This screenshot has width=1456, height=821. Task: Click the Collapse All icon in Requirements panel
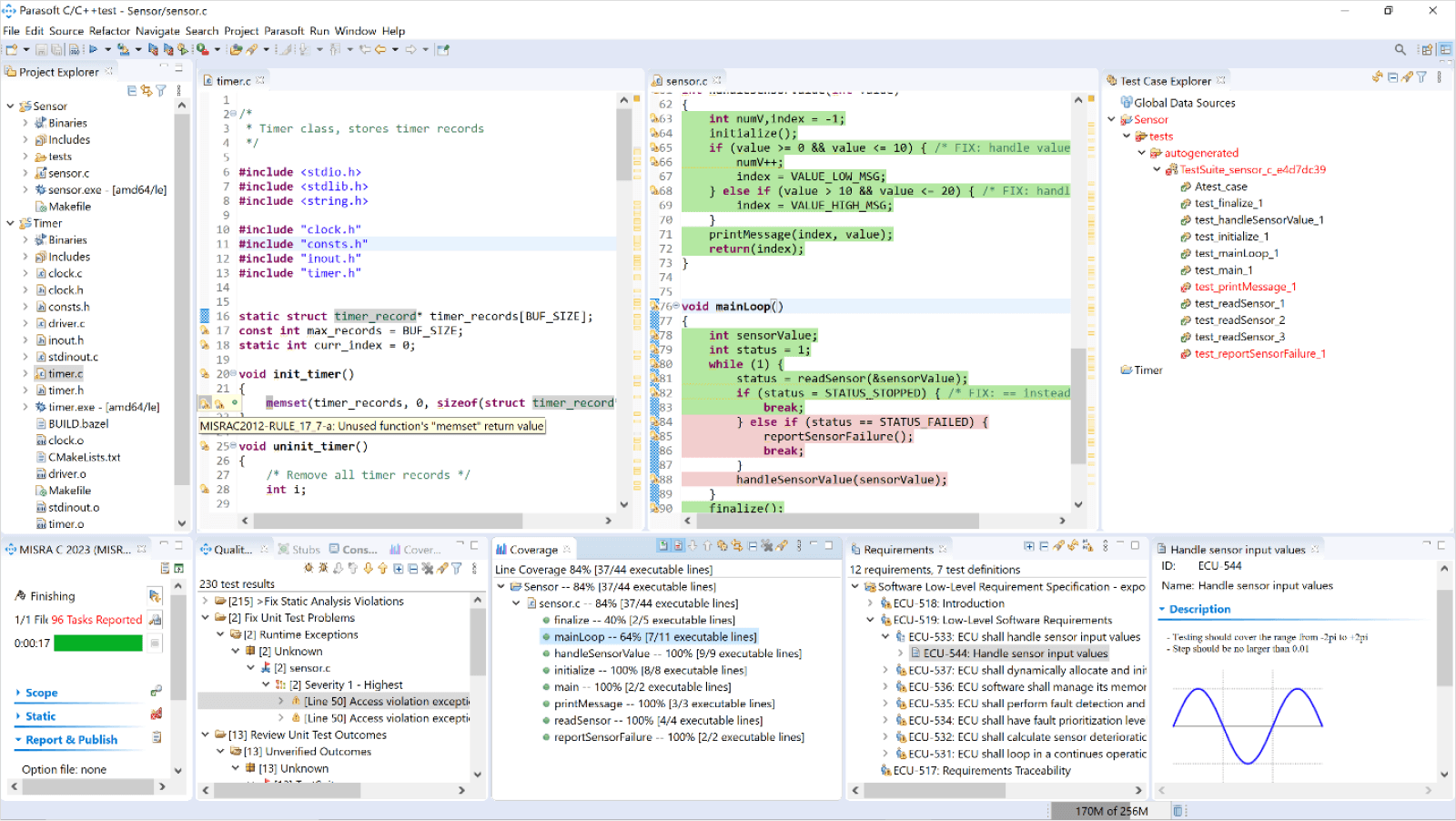click(x=1045, y=546)
